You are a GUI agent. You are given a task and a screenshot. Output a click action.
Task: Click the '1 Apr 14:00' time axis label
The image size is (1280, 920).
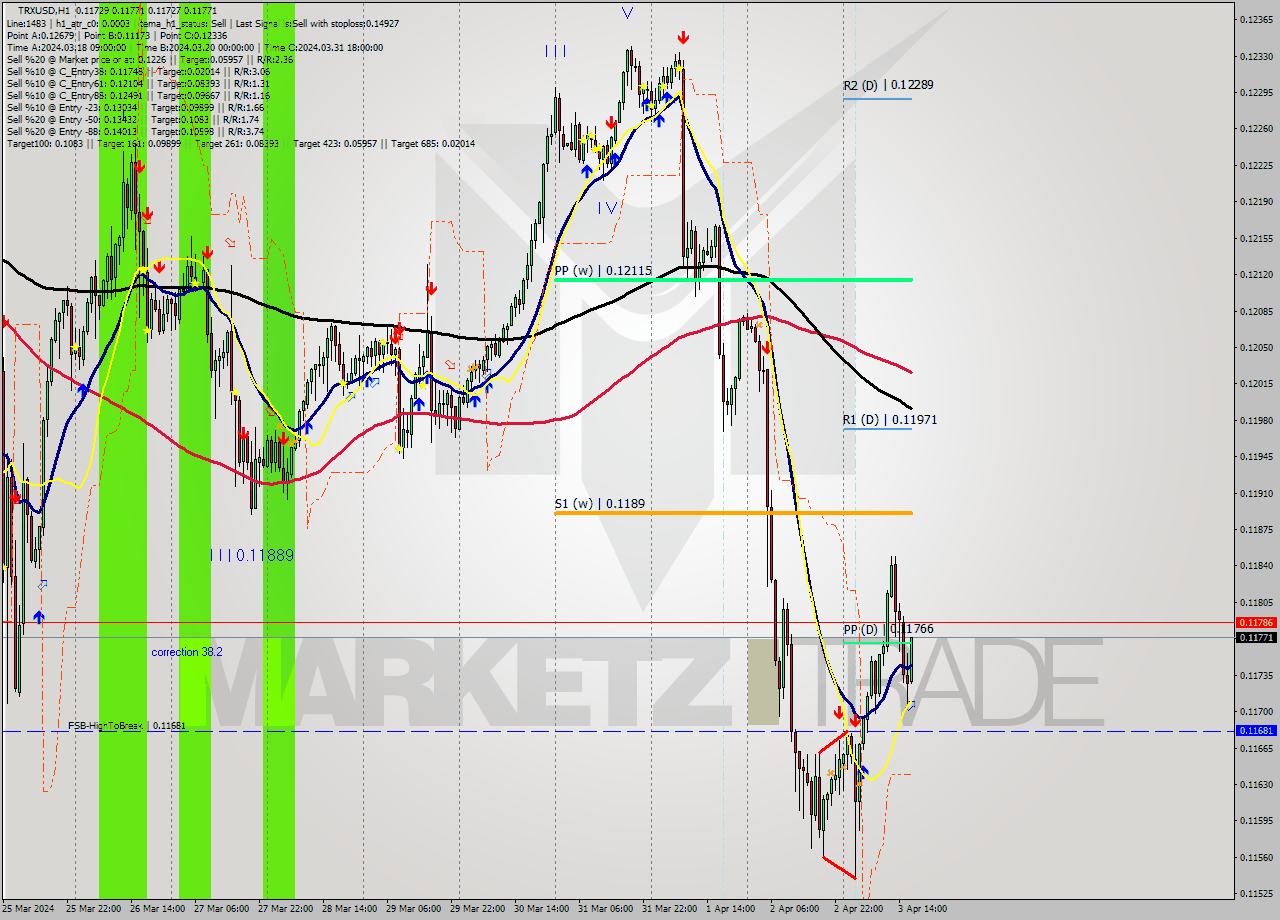731,909
